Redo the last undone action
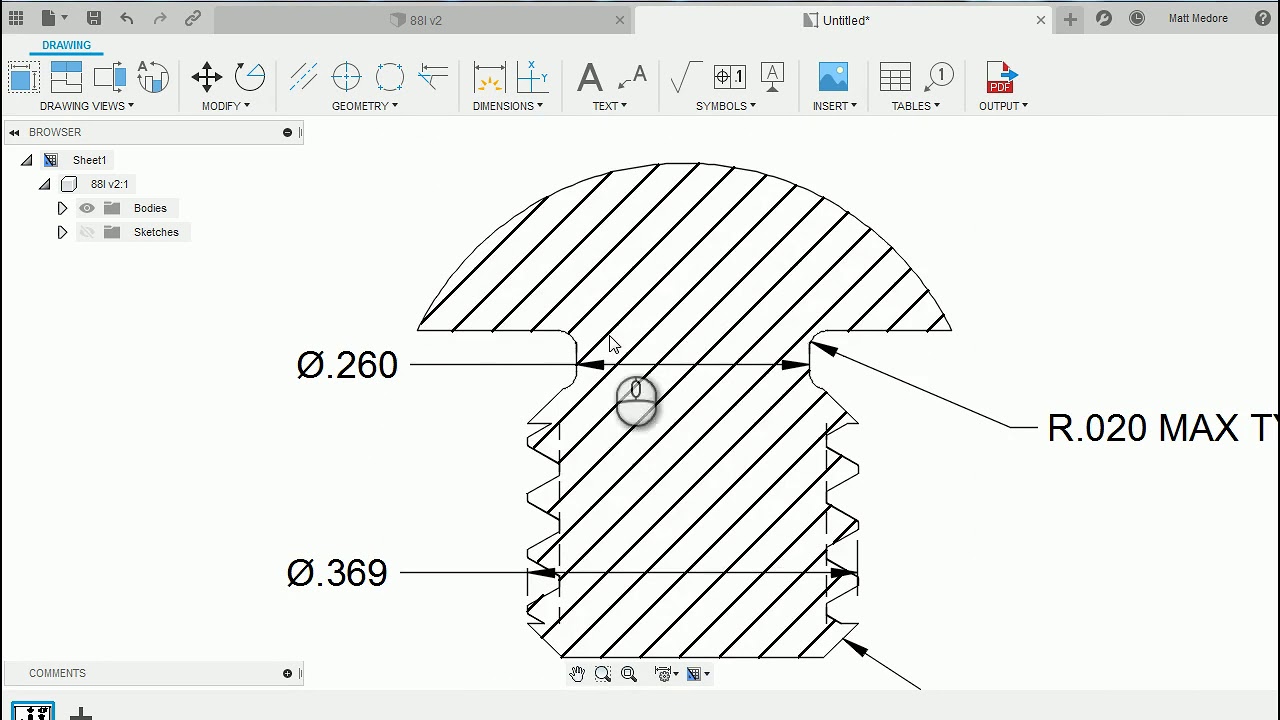This screenshot has height=720, width=1280. (160, 18)
